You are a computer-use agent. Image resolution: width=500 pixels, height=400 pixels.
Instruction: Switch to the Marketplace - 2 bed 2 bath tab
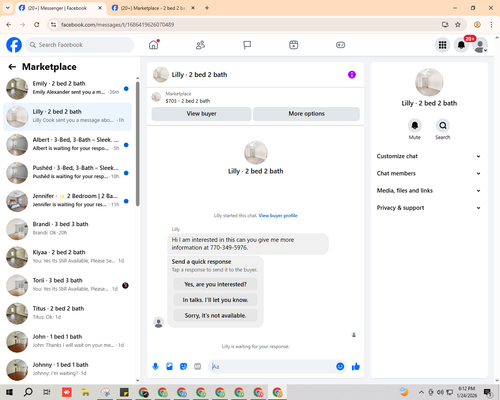[x=153, y=8]
